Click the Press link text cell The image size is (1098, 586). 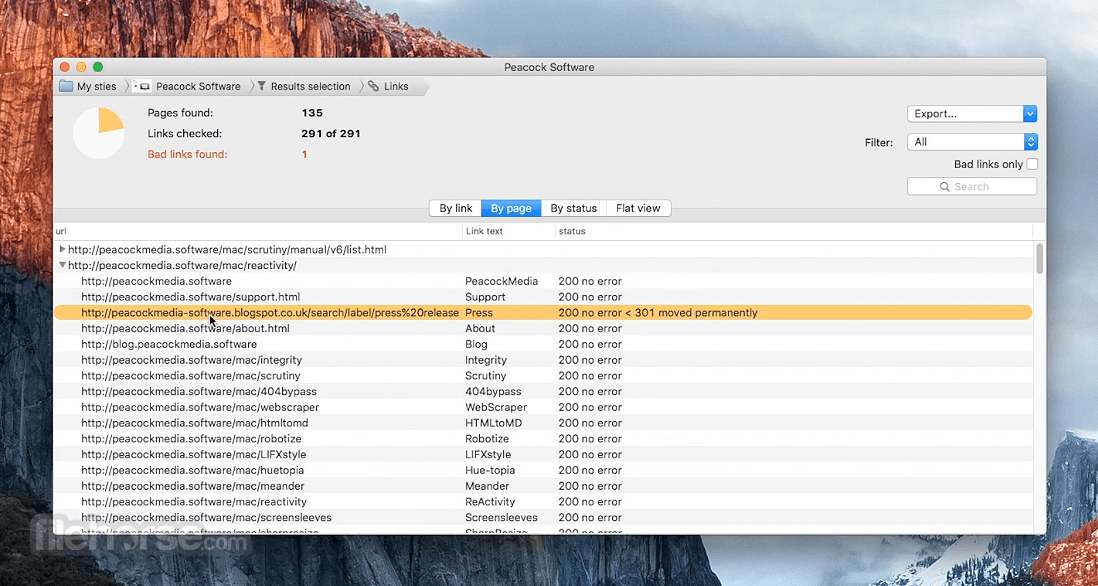[x=479, y=313]
